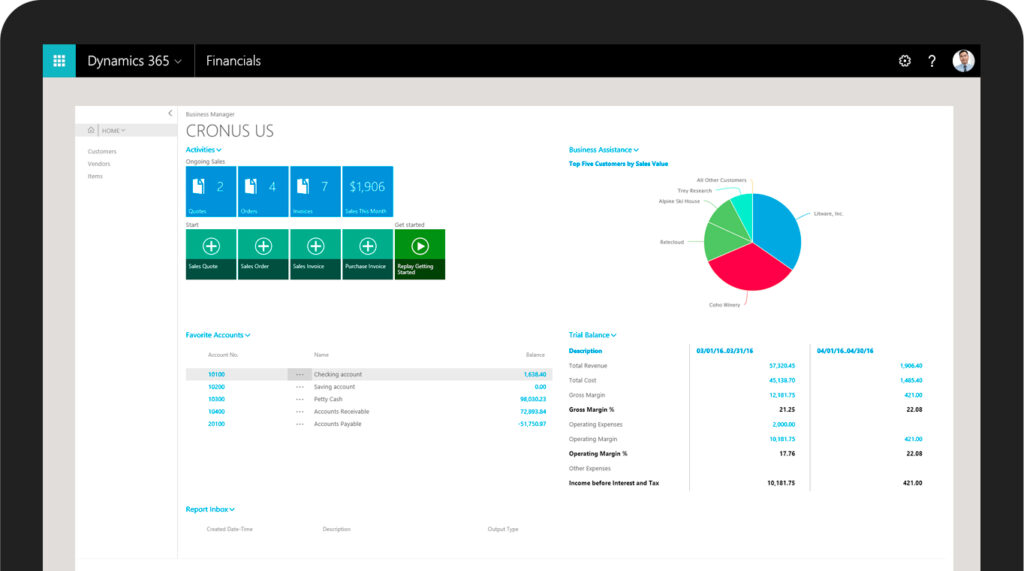This screenshot has height=571, width=1024.
Task: Click the Petty Cash balance value
Action: [533, 399]
